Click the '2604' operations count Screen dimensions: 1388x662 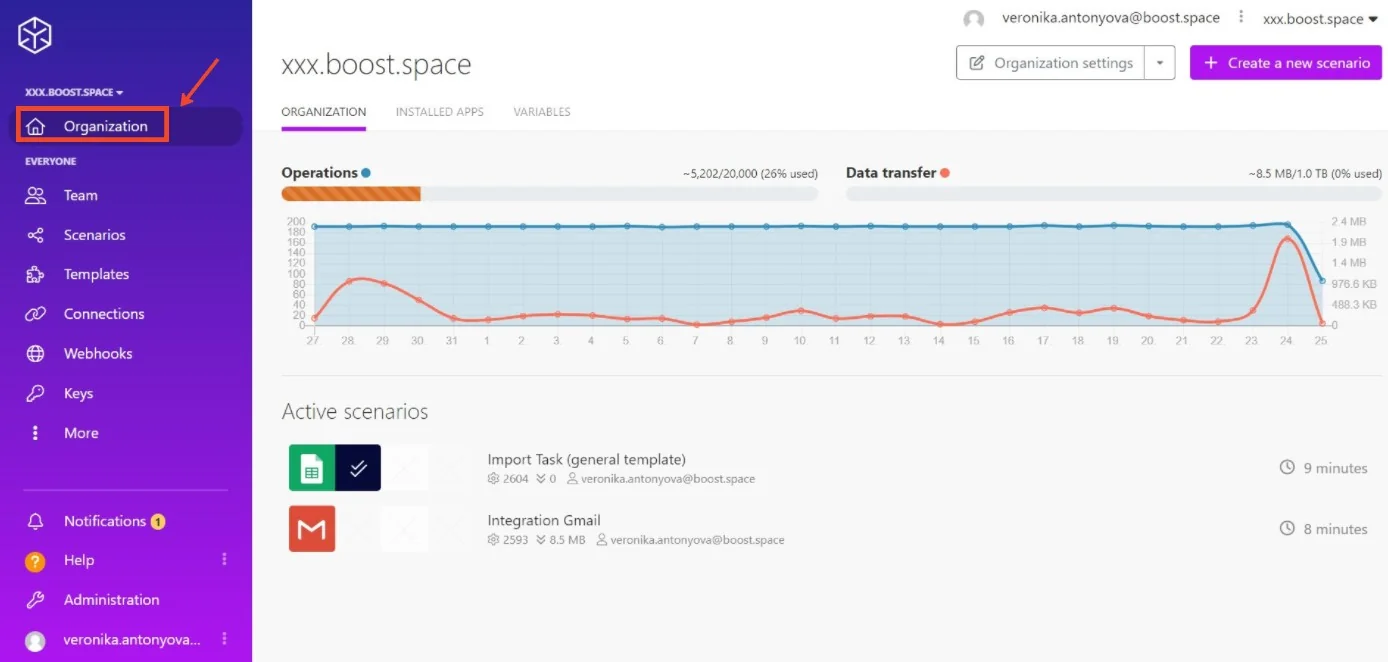point(515,479)
